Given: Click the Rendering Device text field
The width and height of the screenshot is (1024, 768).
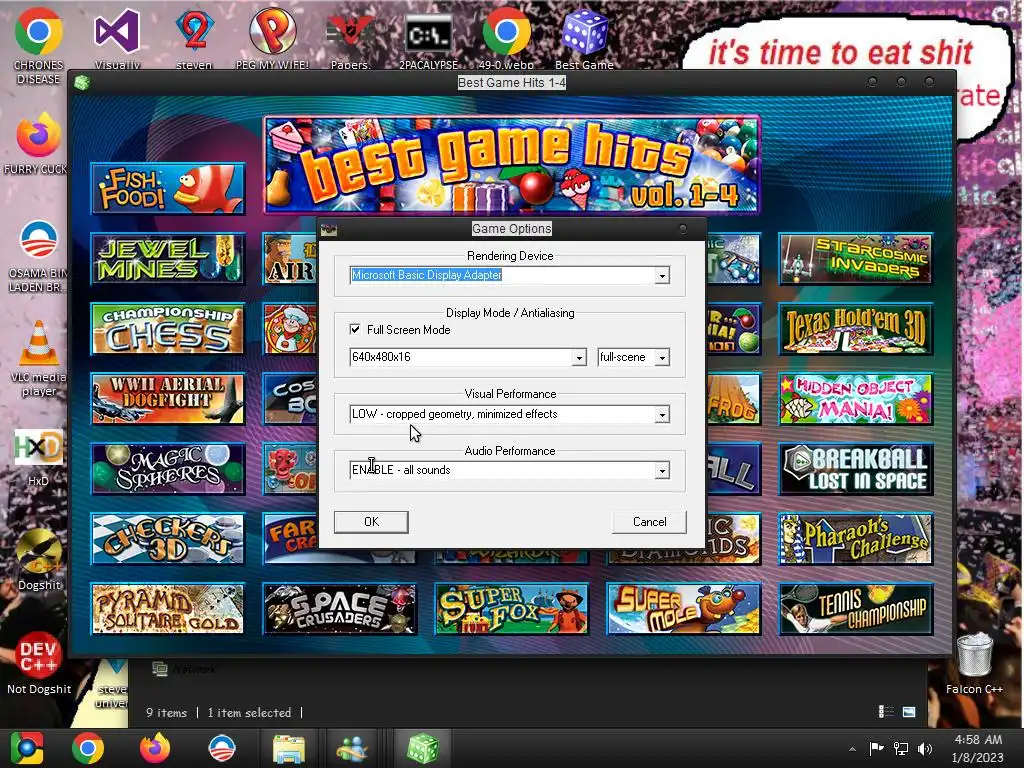Looking at the screenshot, I should pyautogui.click(x=502, y=276).
